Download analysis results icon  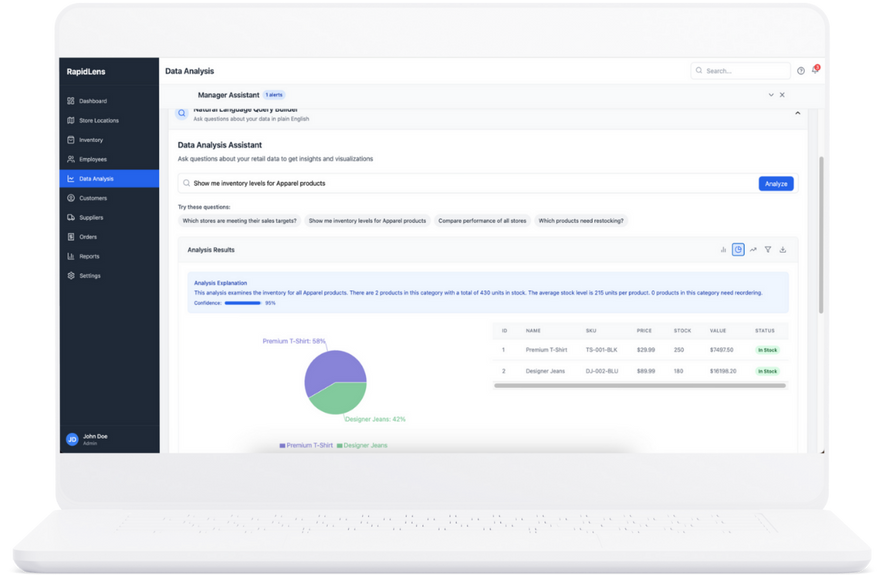click(x=782, y=249)
